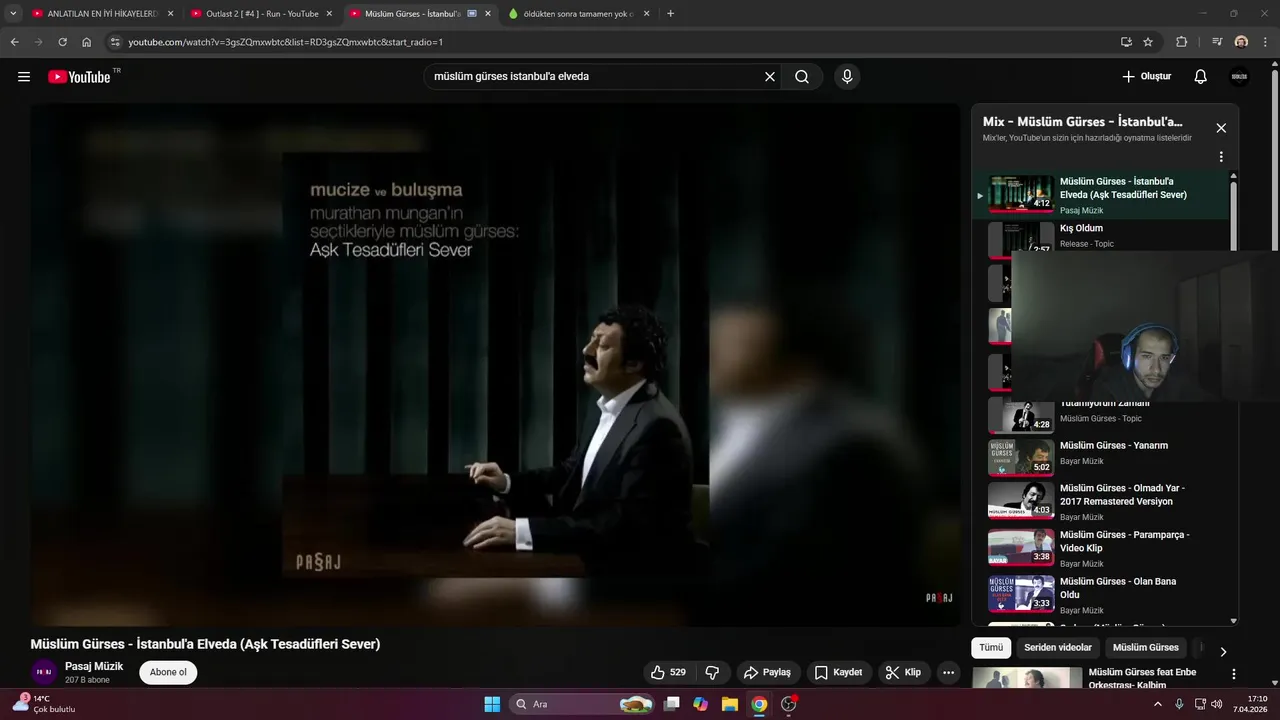Open volume control in system tray

[1216, 704]
